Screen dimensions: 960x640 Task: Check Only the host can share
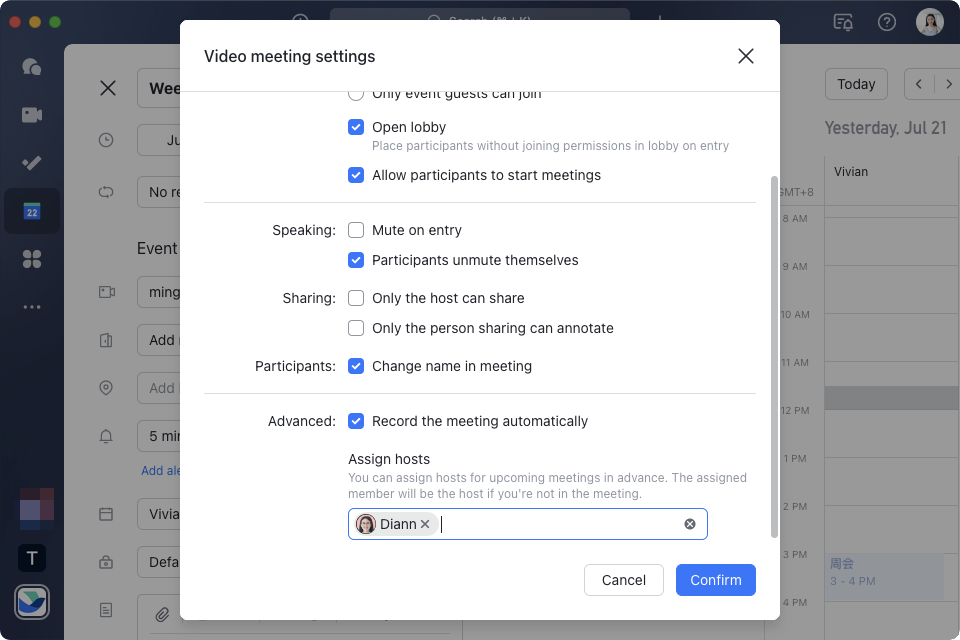(356, 298)
